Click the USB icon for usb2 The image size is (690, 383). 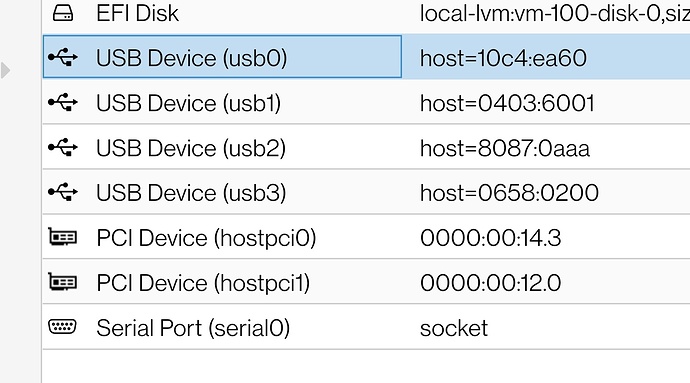63,147
